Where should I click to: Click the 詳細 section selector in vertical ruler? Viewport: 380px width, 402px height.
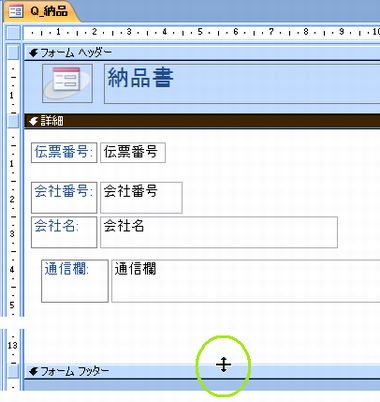point(13,121)
